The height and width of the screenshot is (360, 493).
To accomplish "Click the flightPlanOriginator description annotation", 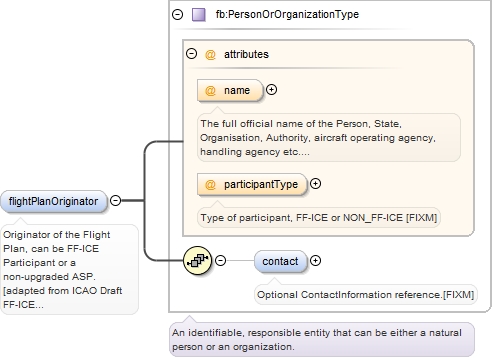I will click(x=69, y=269).
